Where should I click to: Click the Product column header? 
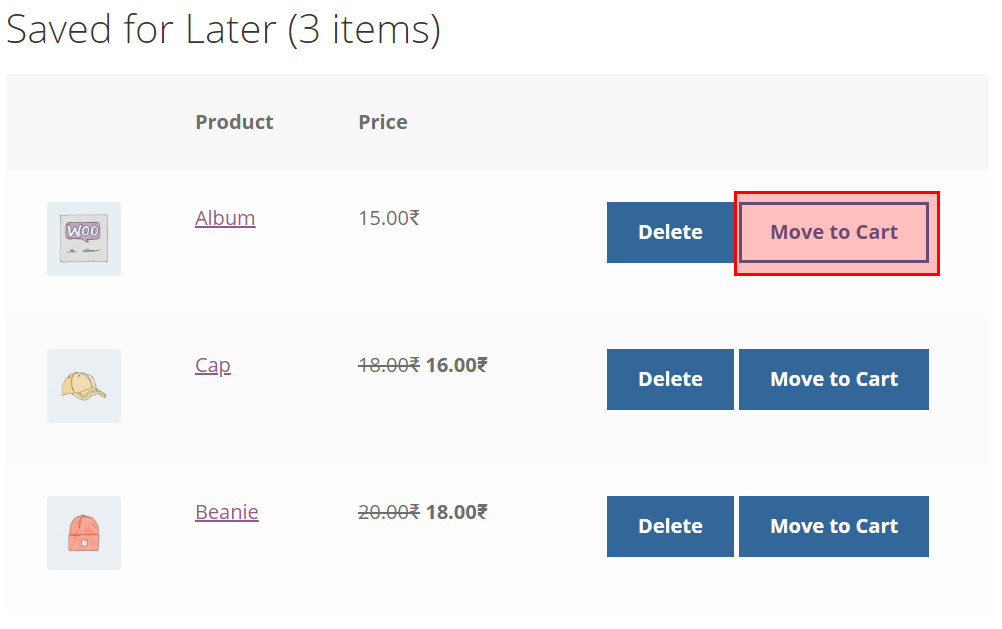point(234,122)
